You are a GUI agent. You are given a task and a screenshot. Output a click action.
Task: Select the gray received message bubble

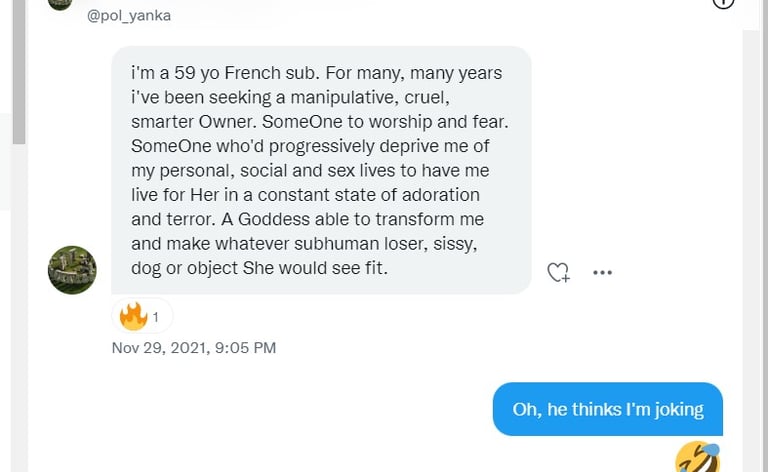(x=320, y=170)
